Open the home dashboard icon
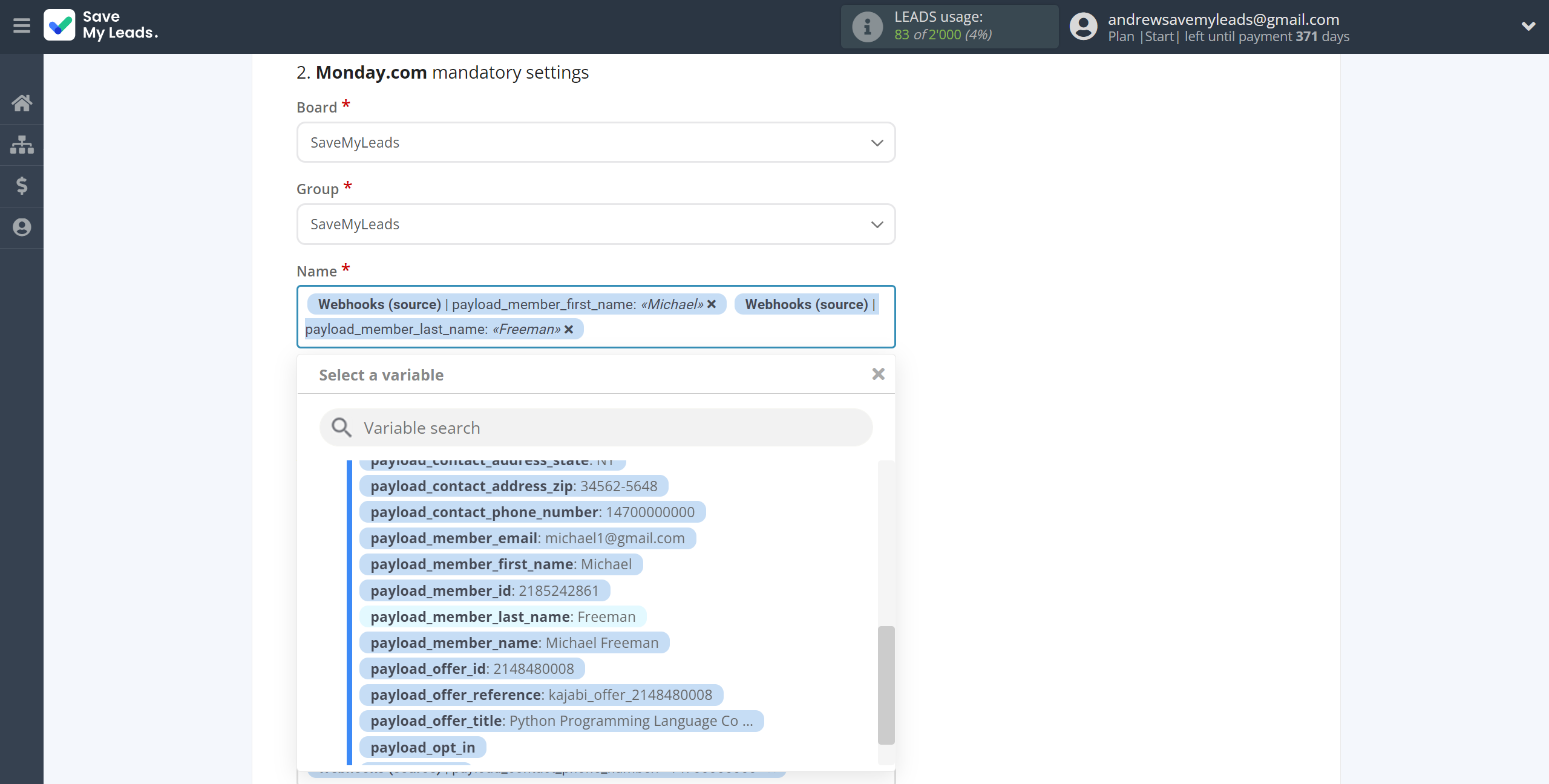Screen dimensions: 1549x784 pos(22,103)
